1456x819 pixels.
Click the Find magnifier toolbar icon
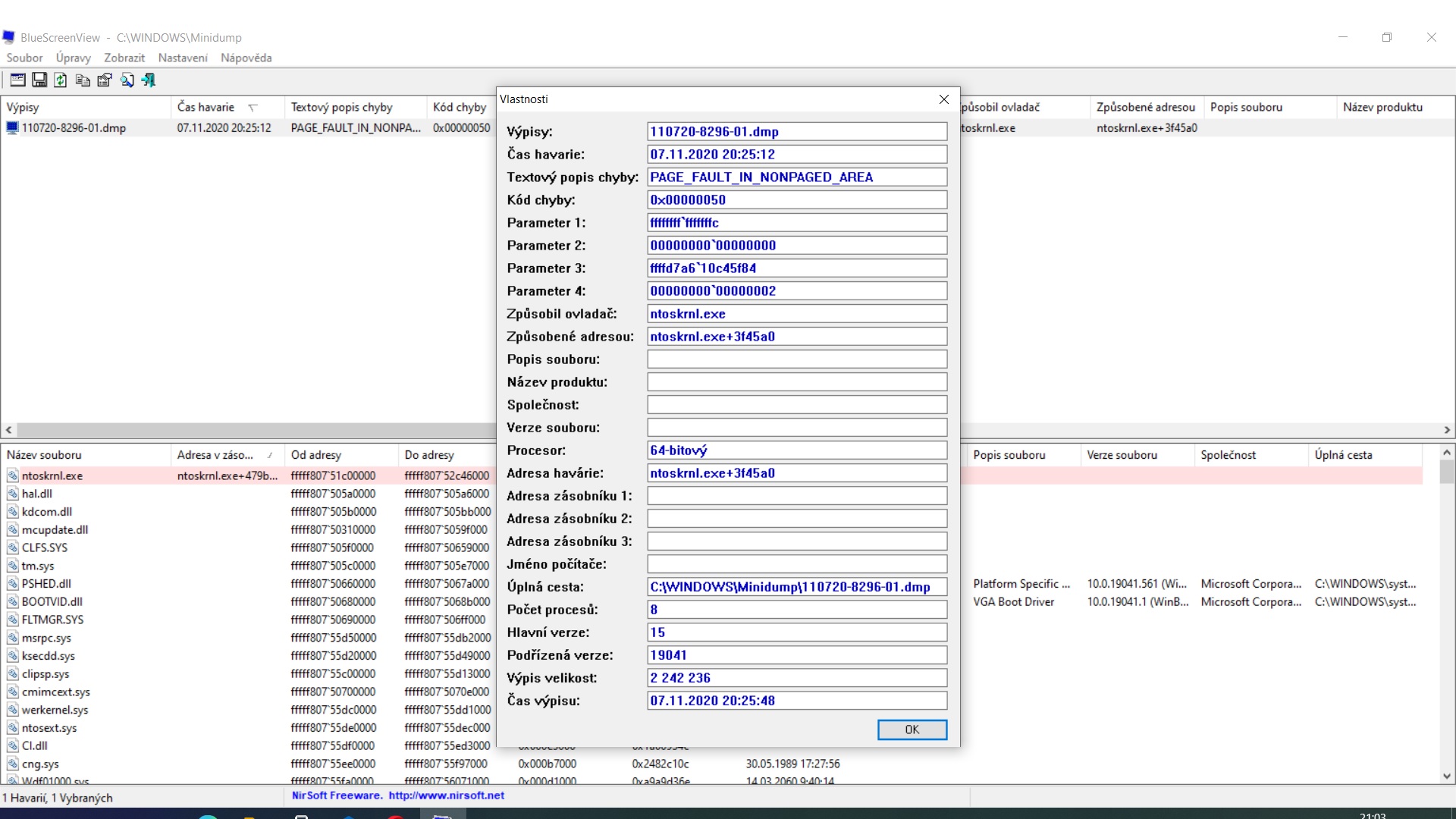click(x=127, y=80)
